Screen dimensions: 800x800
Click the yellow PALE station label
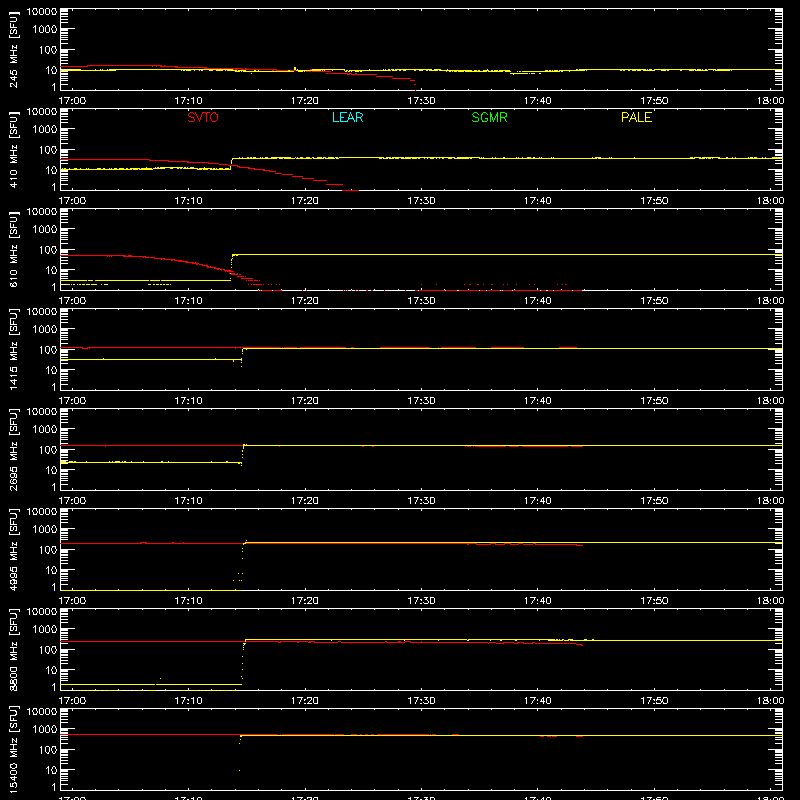coord(636,117)
